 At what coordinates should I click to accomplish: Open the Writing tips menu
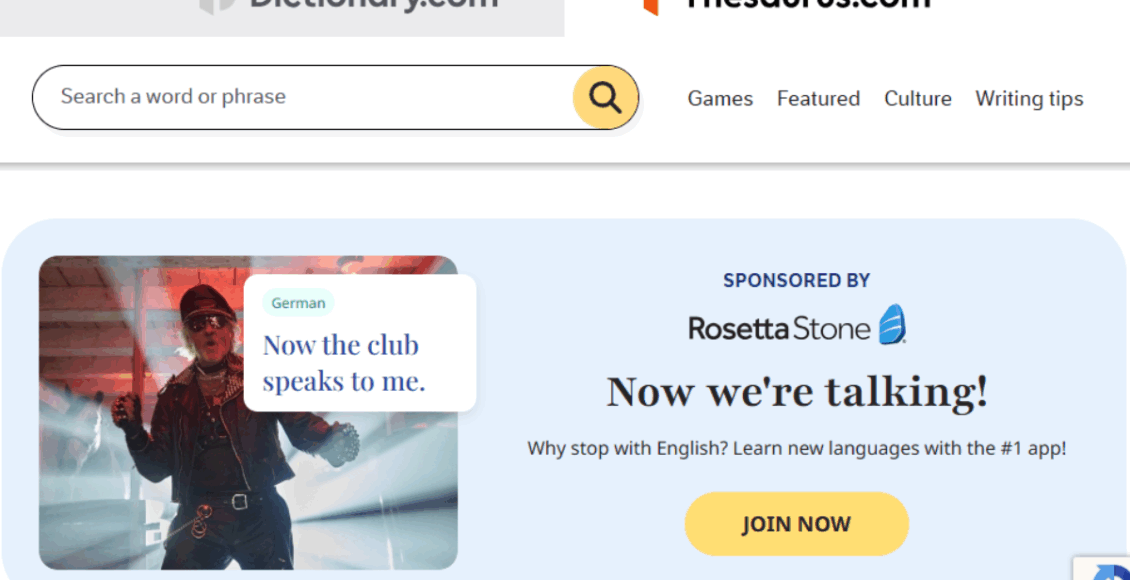(x=1029, y=99)
